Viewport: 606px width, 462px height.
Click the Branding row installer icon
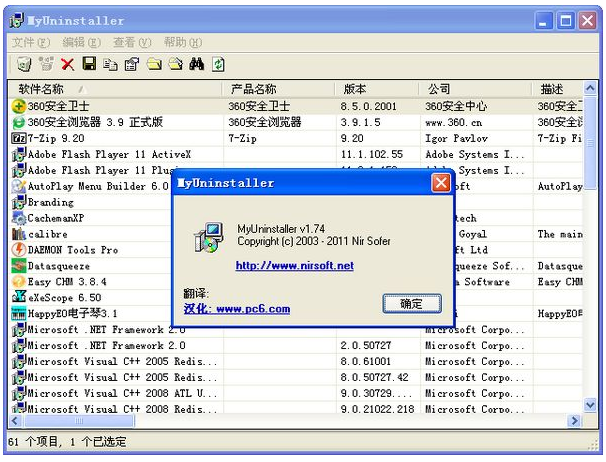point(19,202)
